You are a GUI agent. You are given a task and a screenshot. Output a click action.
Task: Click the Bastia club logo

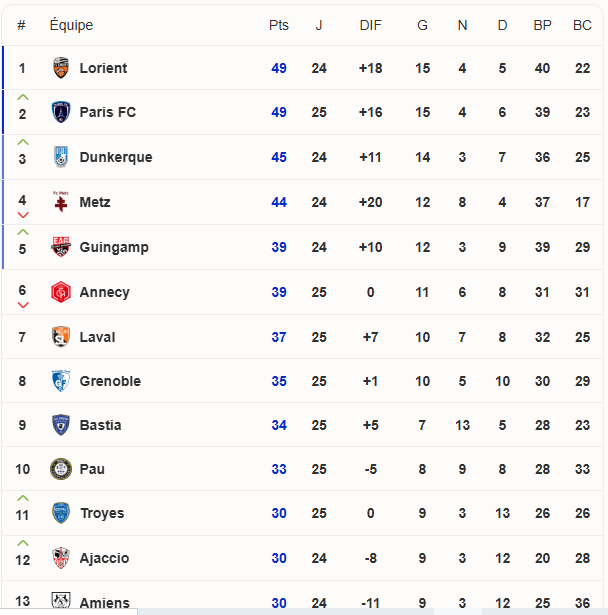click(x=61, y=425)
